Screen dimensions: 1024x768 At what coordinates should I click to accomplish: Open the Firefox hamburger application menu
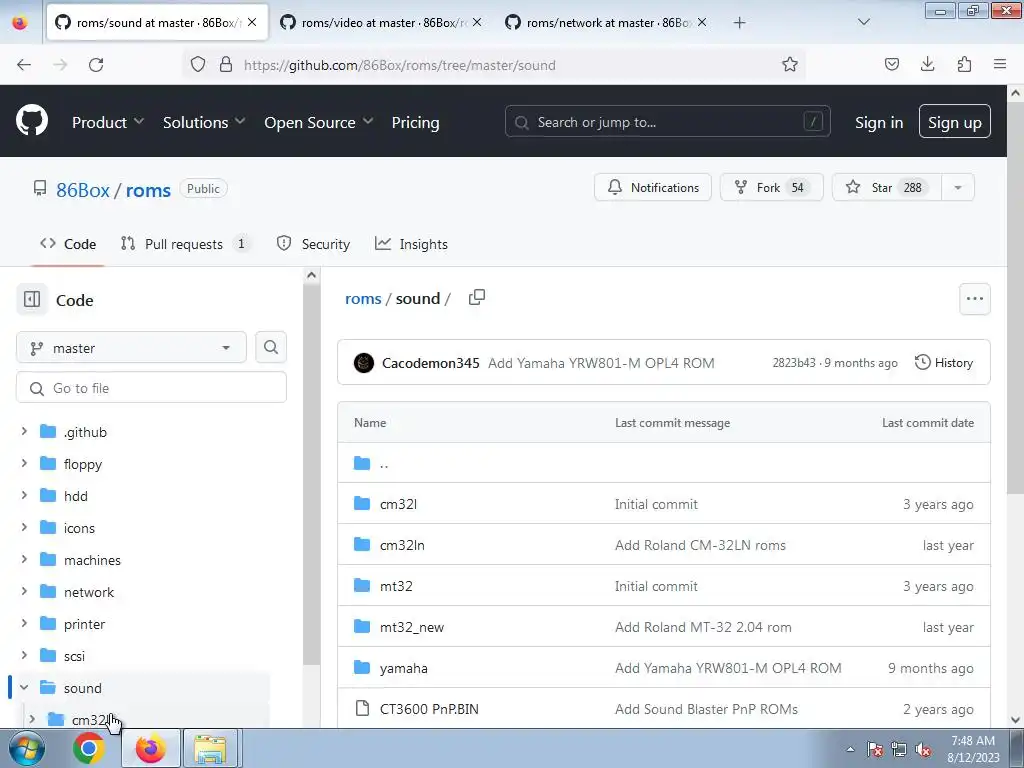1000,64
